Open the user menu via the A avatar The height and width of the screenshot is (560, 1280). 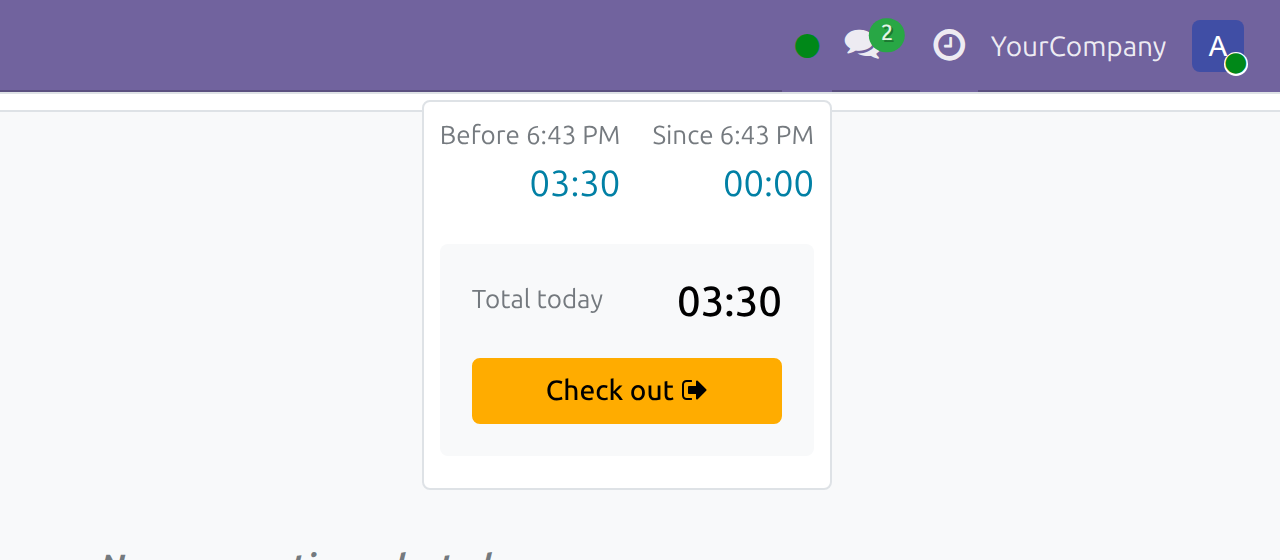1218,46
